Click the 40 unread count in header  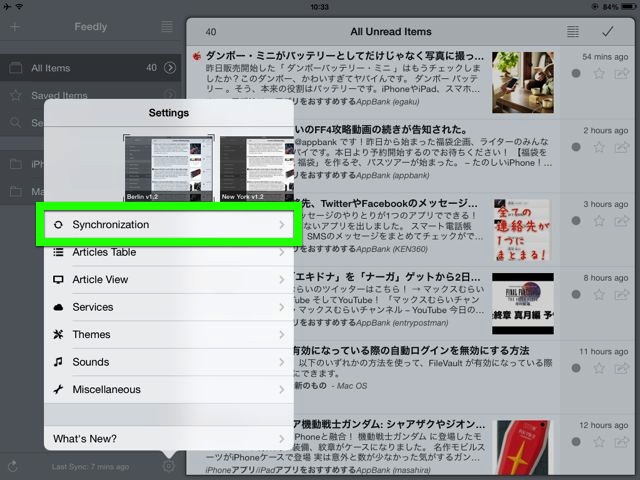point(211,32)
